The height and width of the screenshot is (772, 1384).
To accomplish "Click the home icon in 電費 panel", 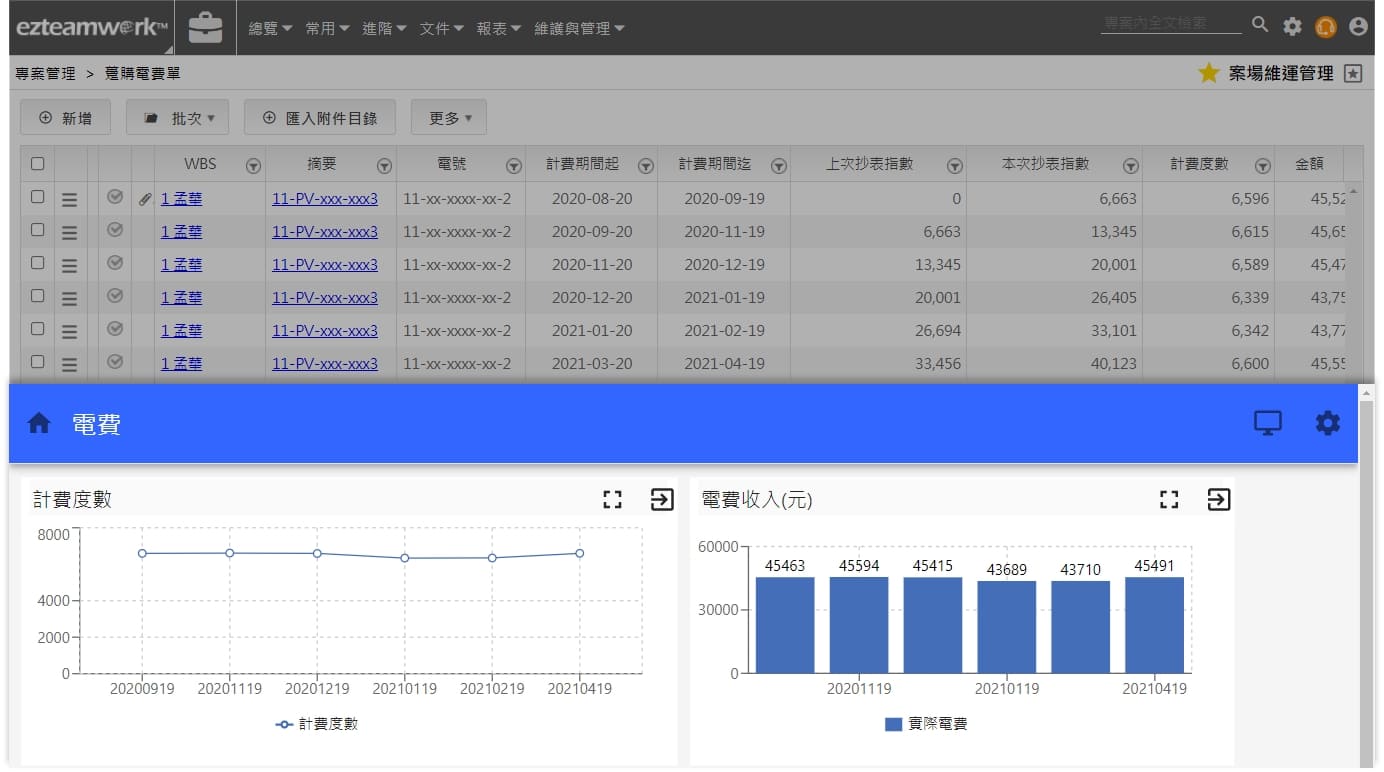I will [x=39, y=424].
